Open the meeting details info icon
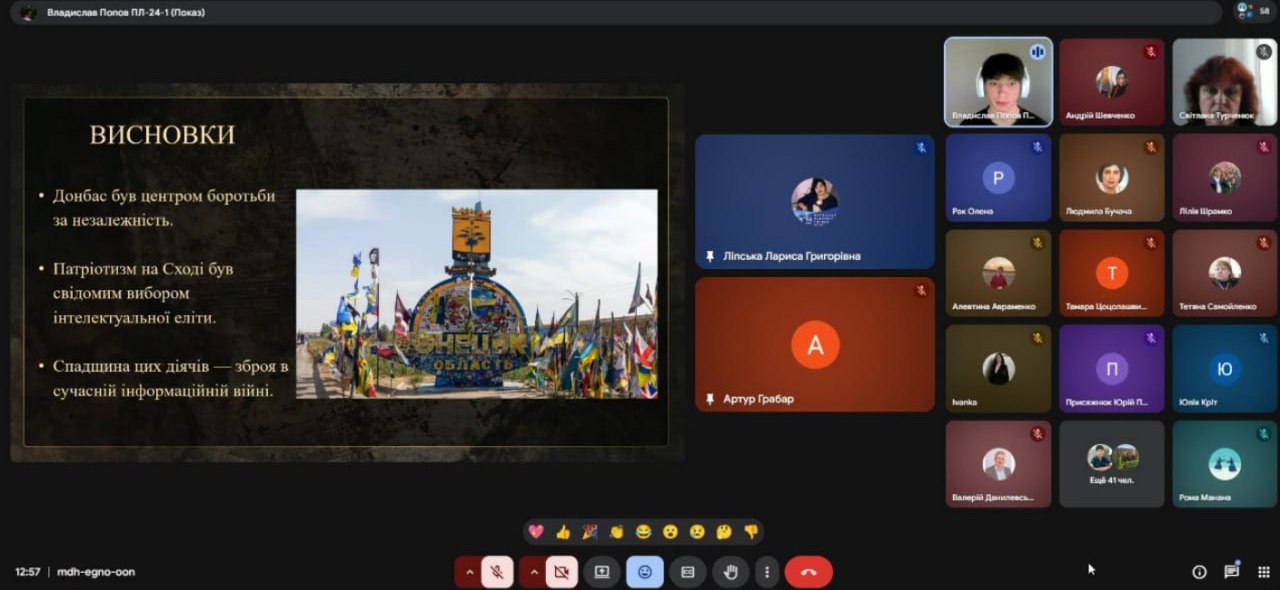The image size is (1280, 590). click(1199, 572)
